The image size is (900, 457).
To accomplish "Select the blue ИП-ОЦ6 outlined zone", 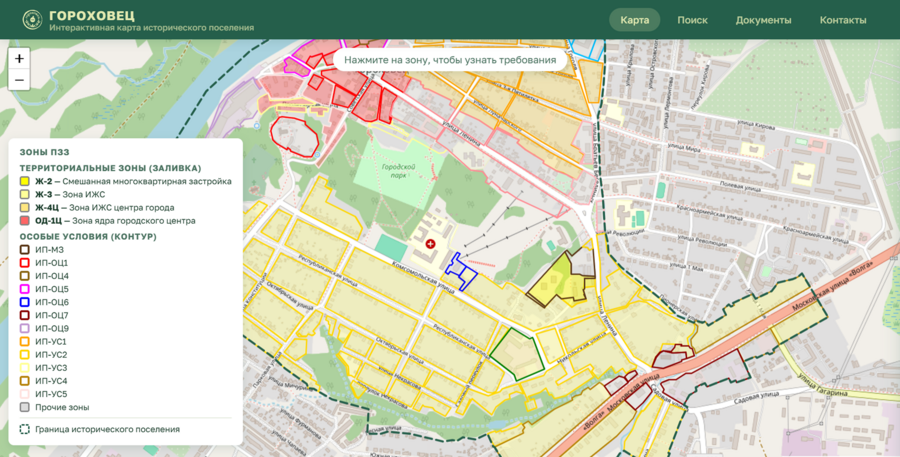I will pyautogui.click(x=461, y=272).
